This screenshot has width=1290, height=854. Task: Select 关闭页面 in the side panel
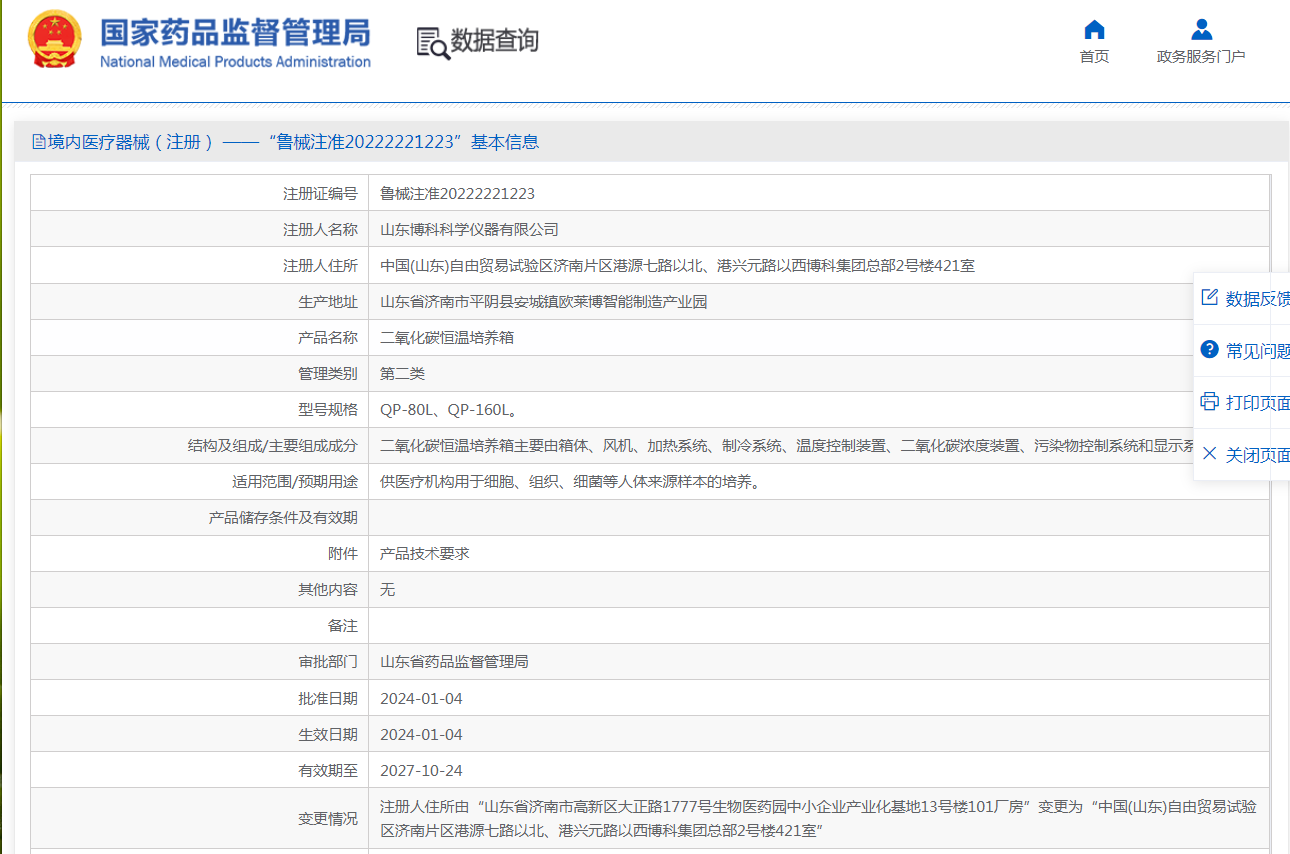[1242, 454]
